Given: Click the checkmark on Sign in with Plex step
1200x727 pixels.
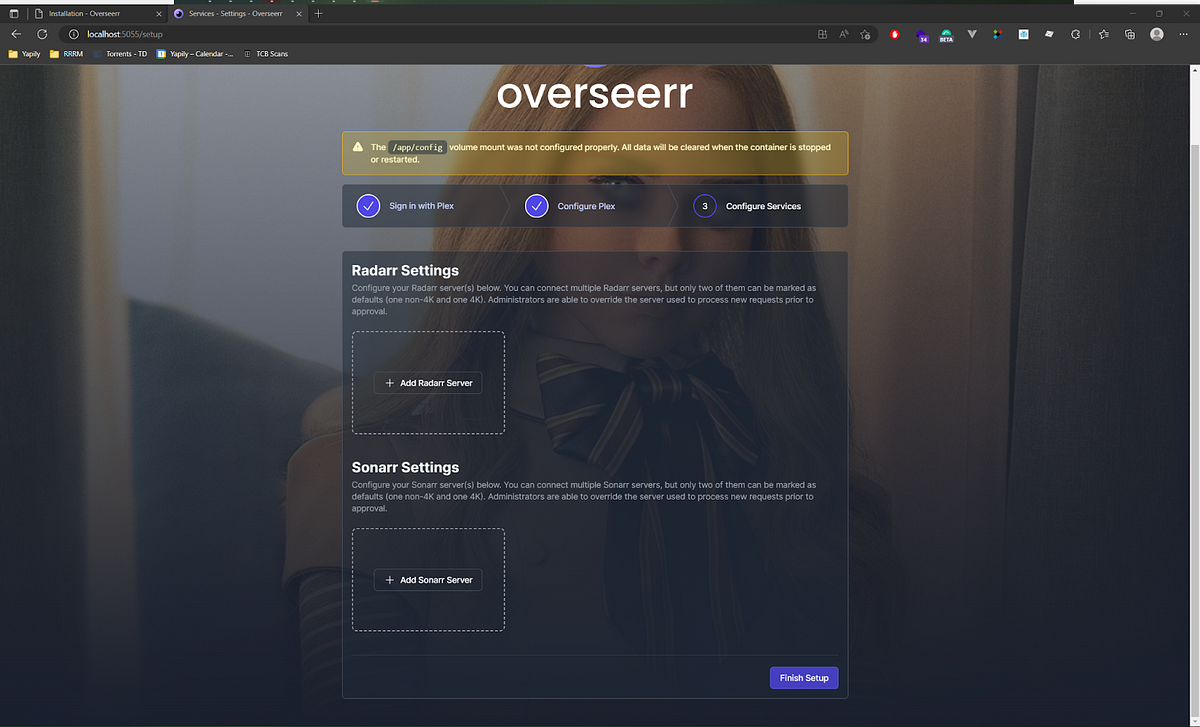Looking at the screenshot, I should coord(368,206).
